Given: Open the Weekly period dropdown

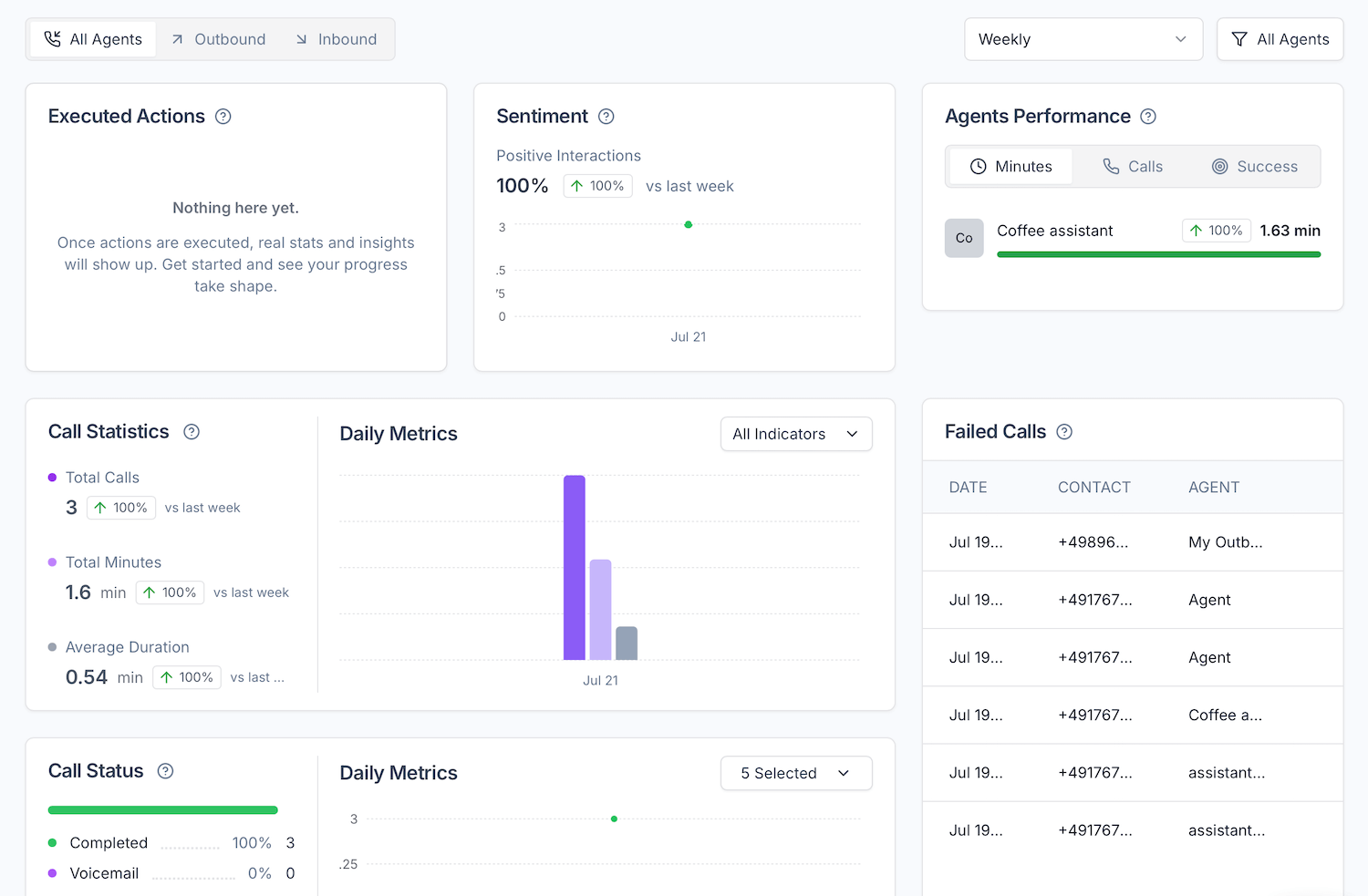Looking at the screenshot, I should [x=1083, y=39].
